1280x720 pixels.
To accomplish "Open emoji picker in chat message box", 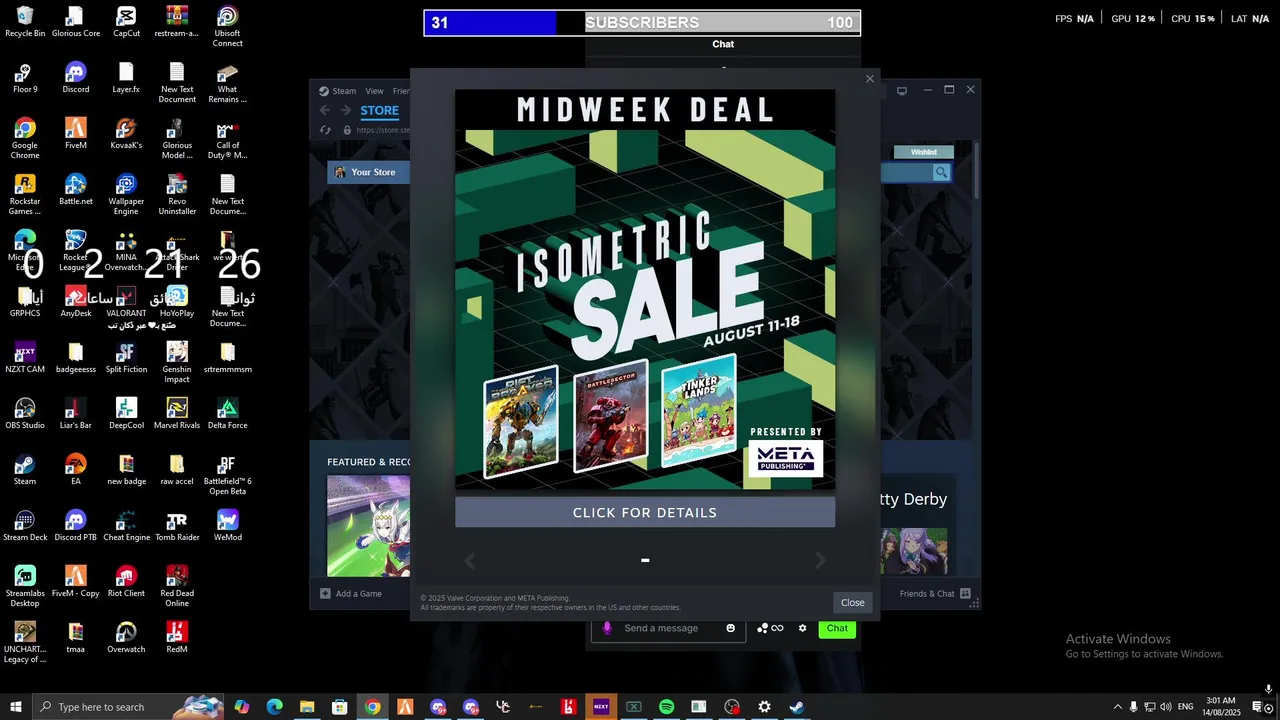I will pyautogui.click(x=731, y=628).
